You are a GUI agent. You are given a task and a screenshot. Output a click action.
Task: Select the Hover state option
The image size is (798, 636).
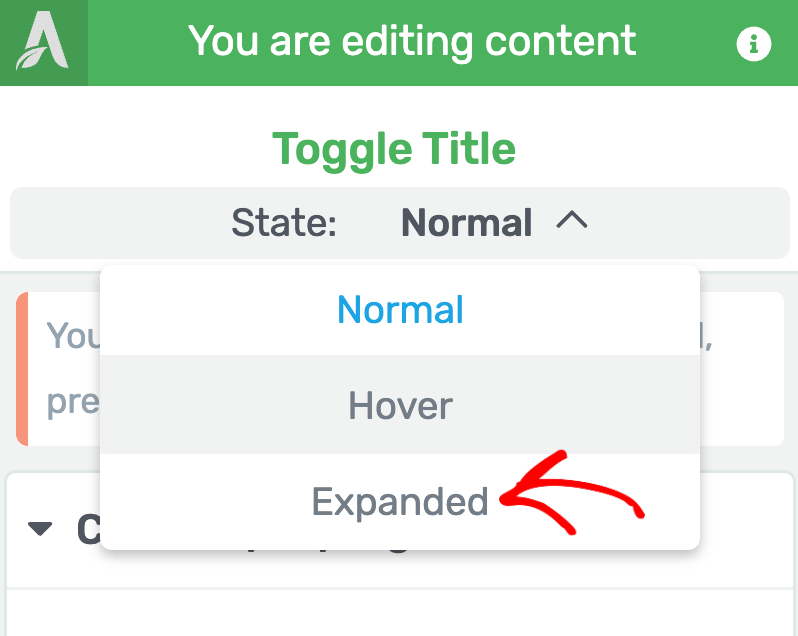pos(400,405)
